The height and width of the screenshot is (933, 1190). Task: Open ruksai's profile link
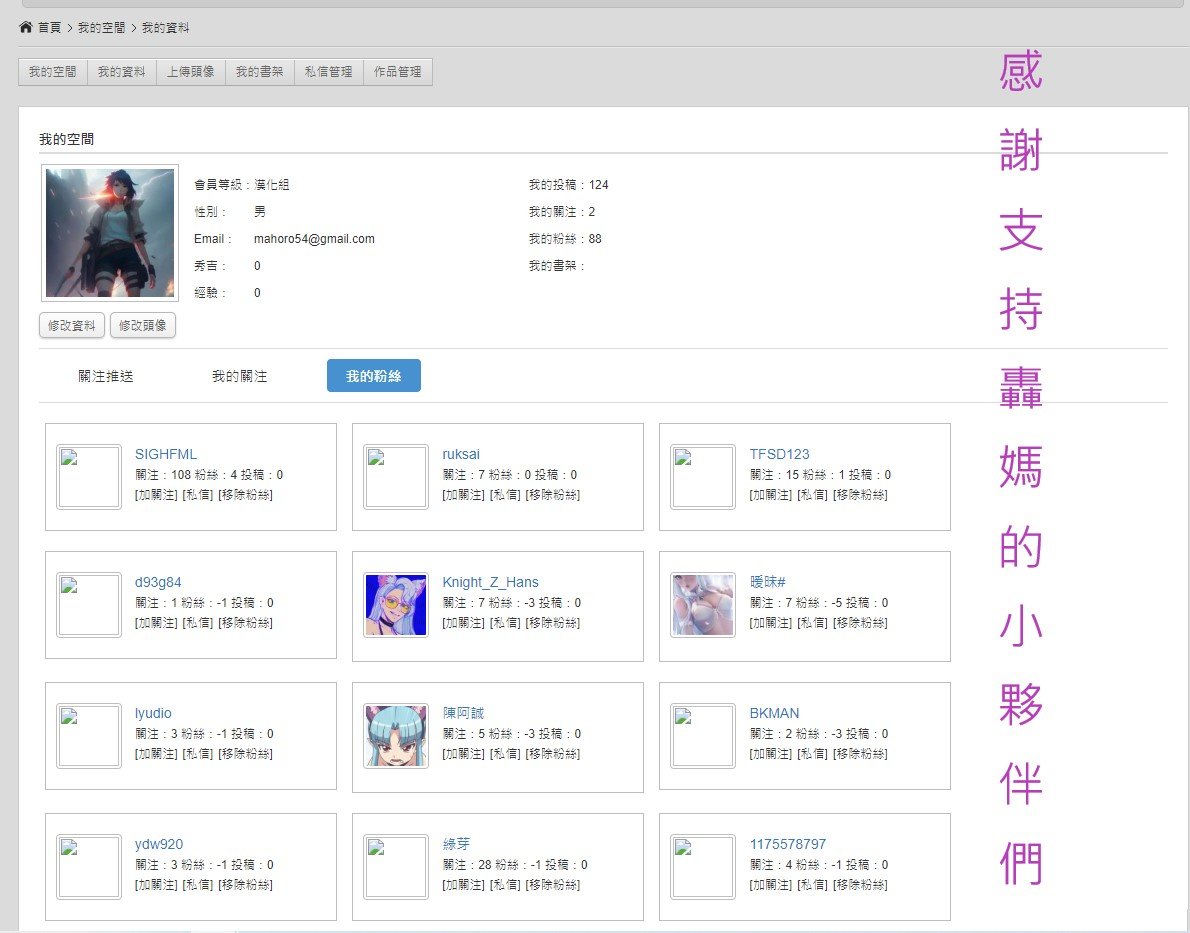[461, 454]
